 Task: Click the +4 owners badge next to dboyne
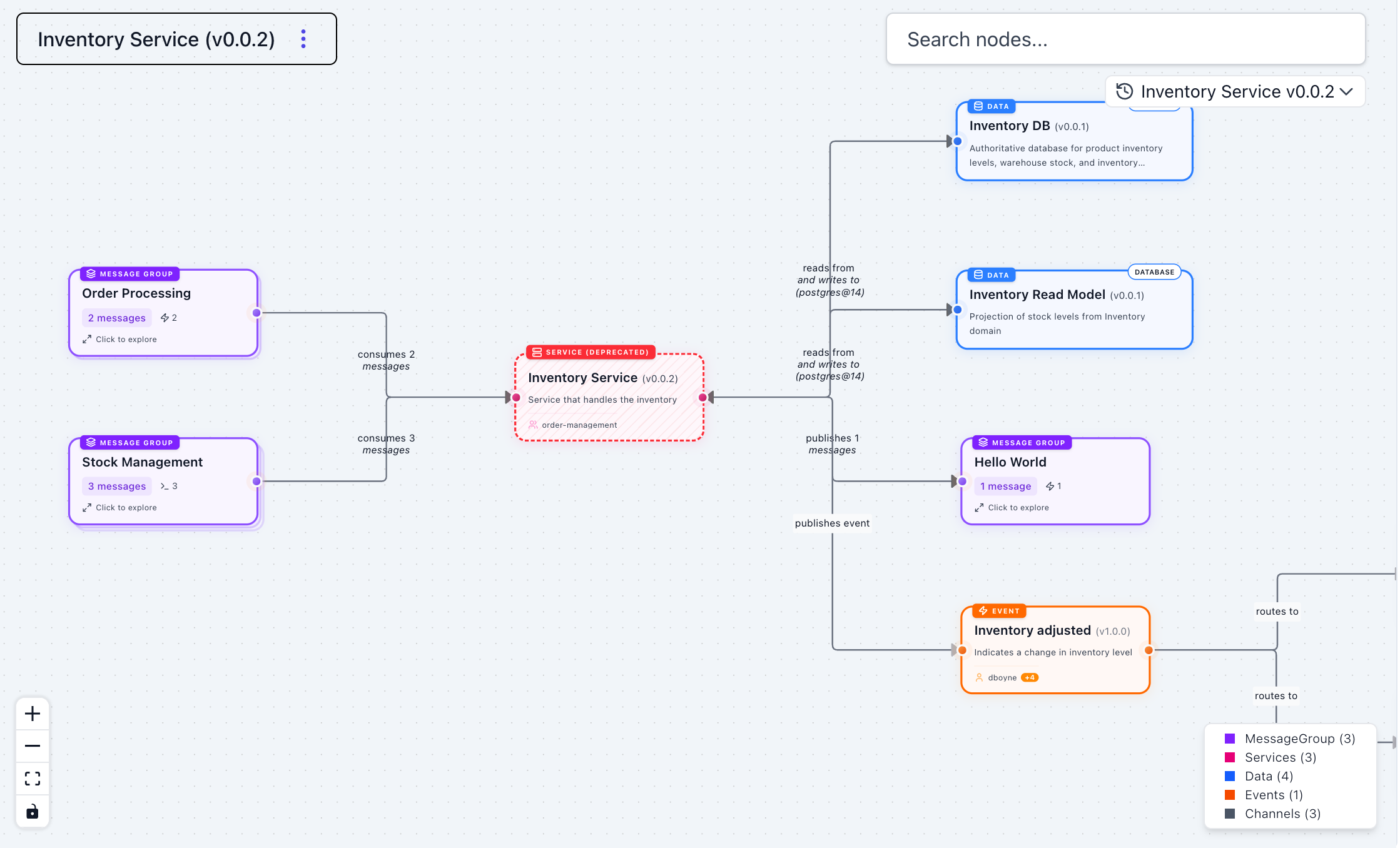tap(1030, 677)
